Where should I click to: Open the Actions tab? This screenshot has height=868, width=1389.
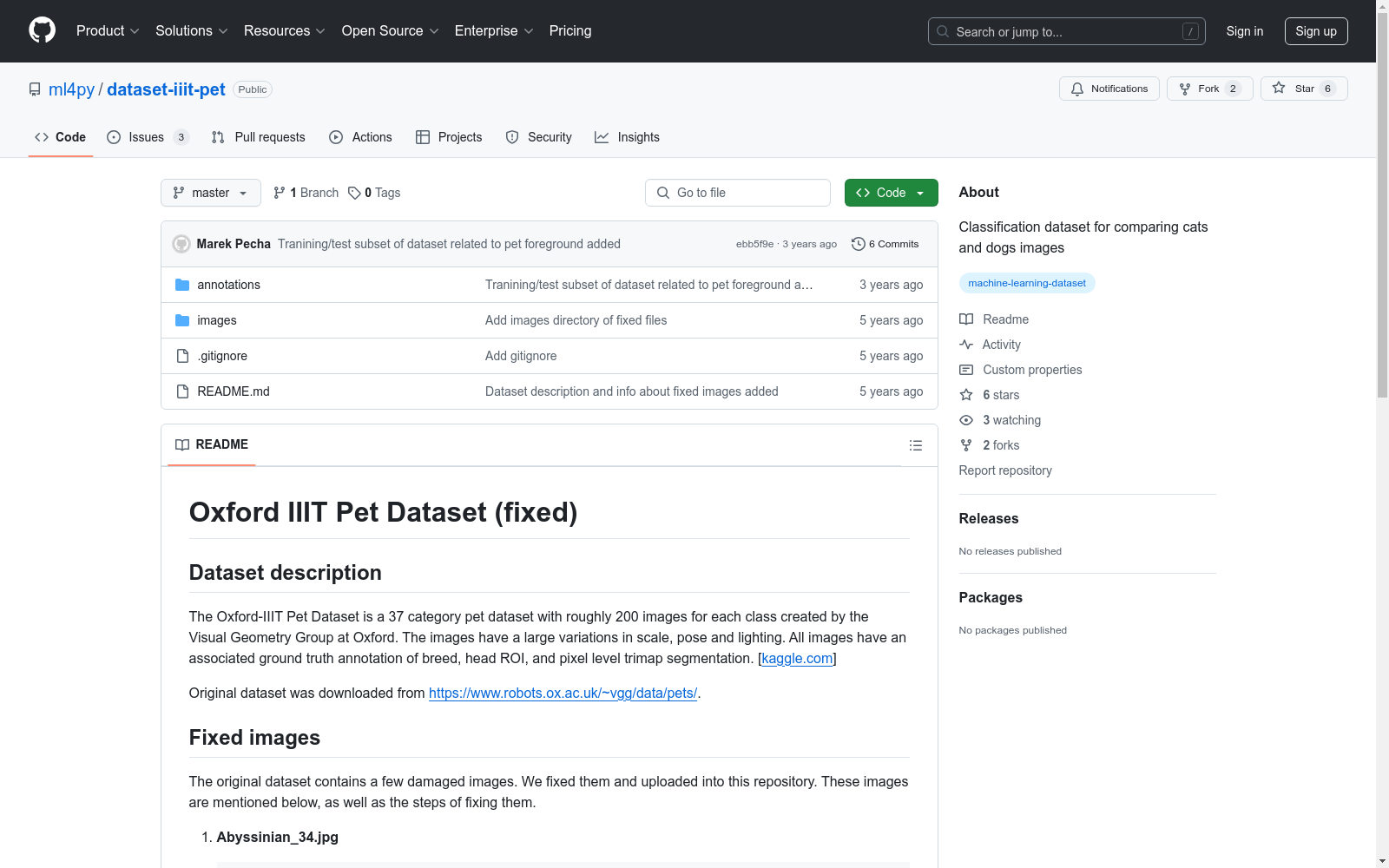click(360, 137)
